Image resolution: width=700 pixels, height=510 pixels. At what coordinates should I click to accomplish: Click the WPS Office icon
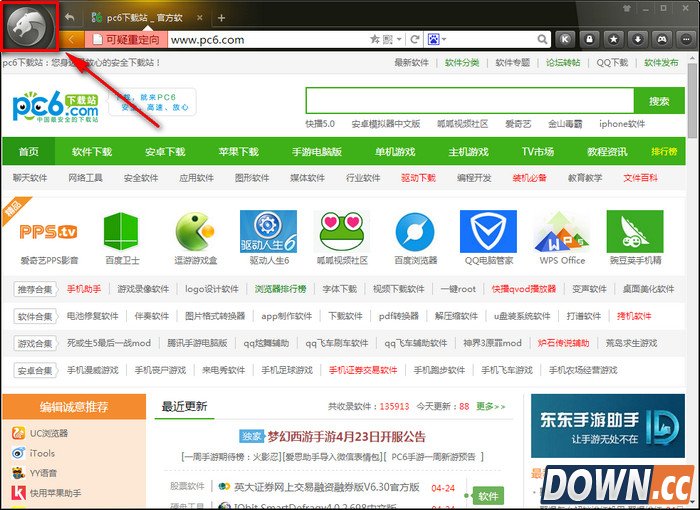pyautogui.click(x=562, y=232)
